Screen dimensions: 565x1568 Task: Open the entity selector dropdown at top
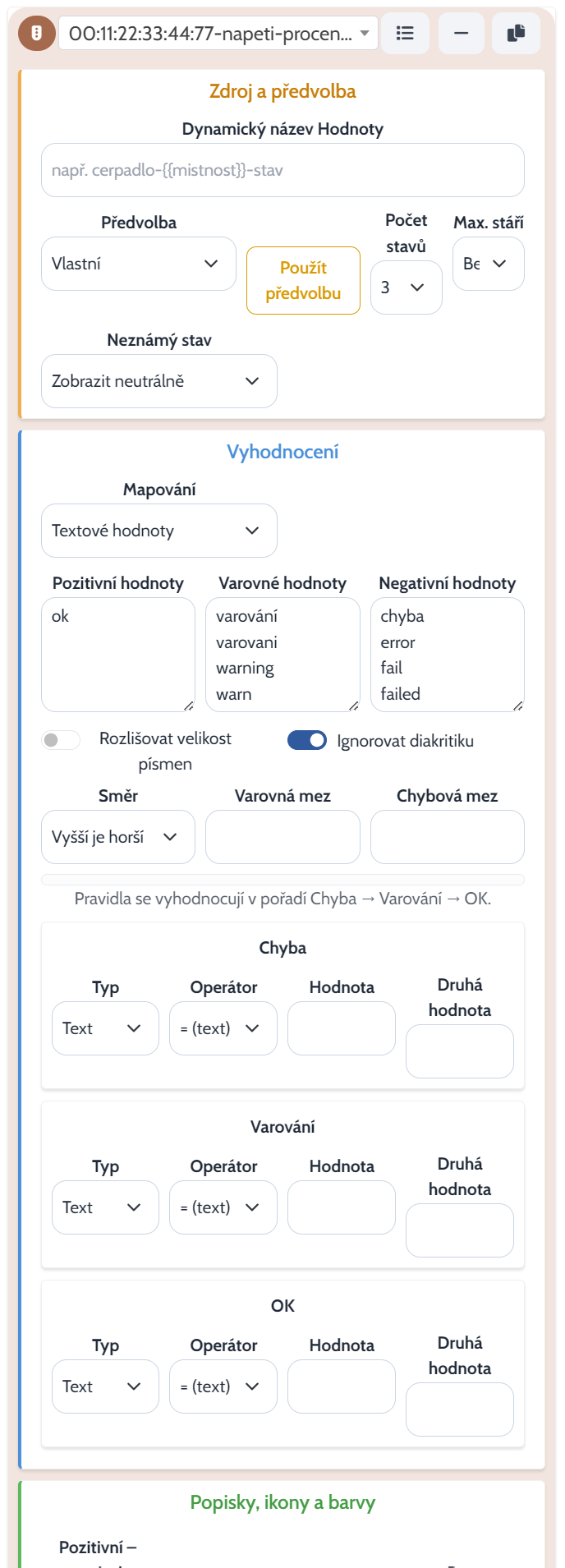218,33
